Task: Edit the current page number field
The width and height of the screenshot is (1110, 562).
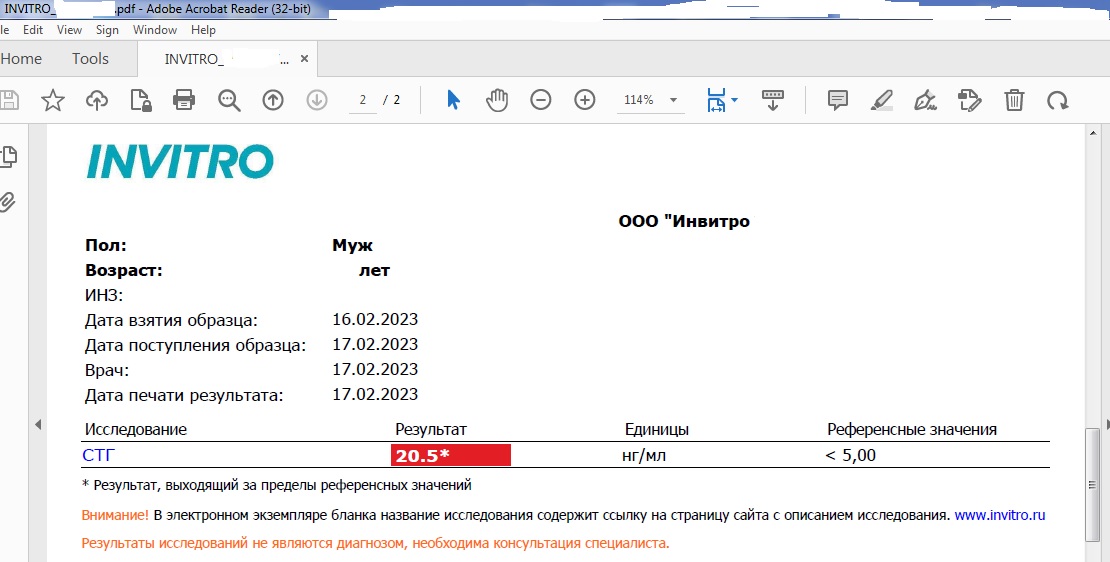Action: 363,100
